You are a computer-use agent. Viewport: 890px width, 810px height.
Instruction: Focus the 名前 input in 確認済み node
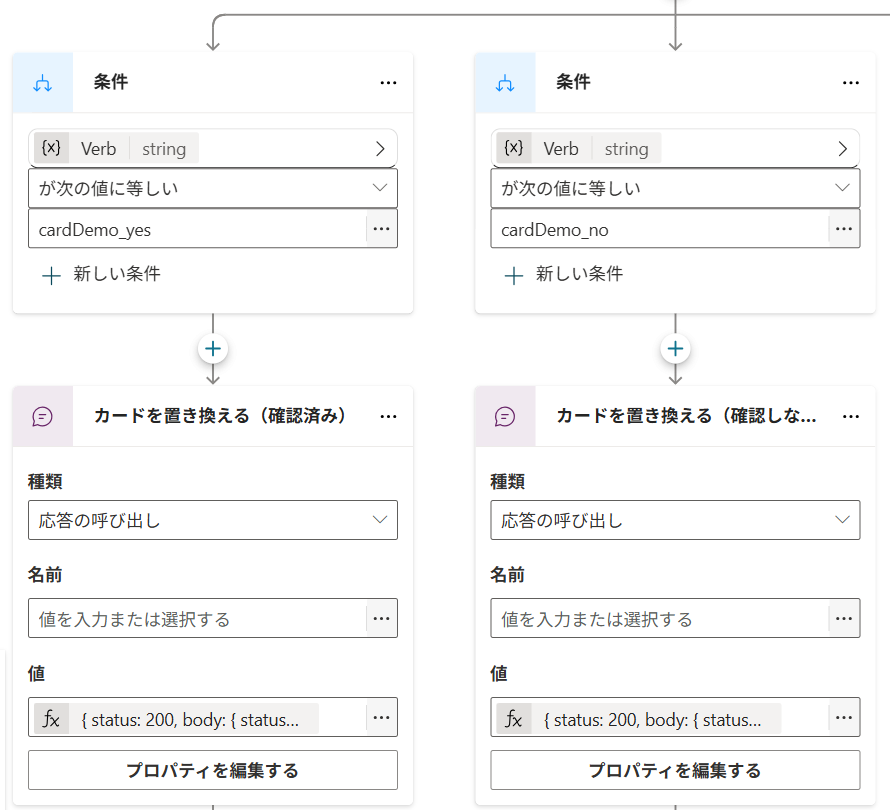point(197,618)
